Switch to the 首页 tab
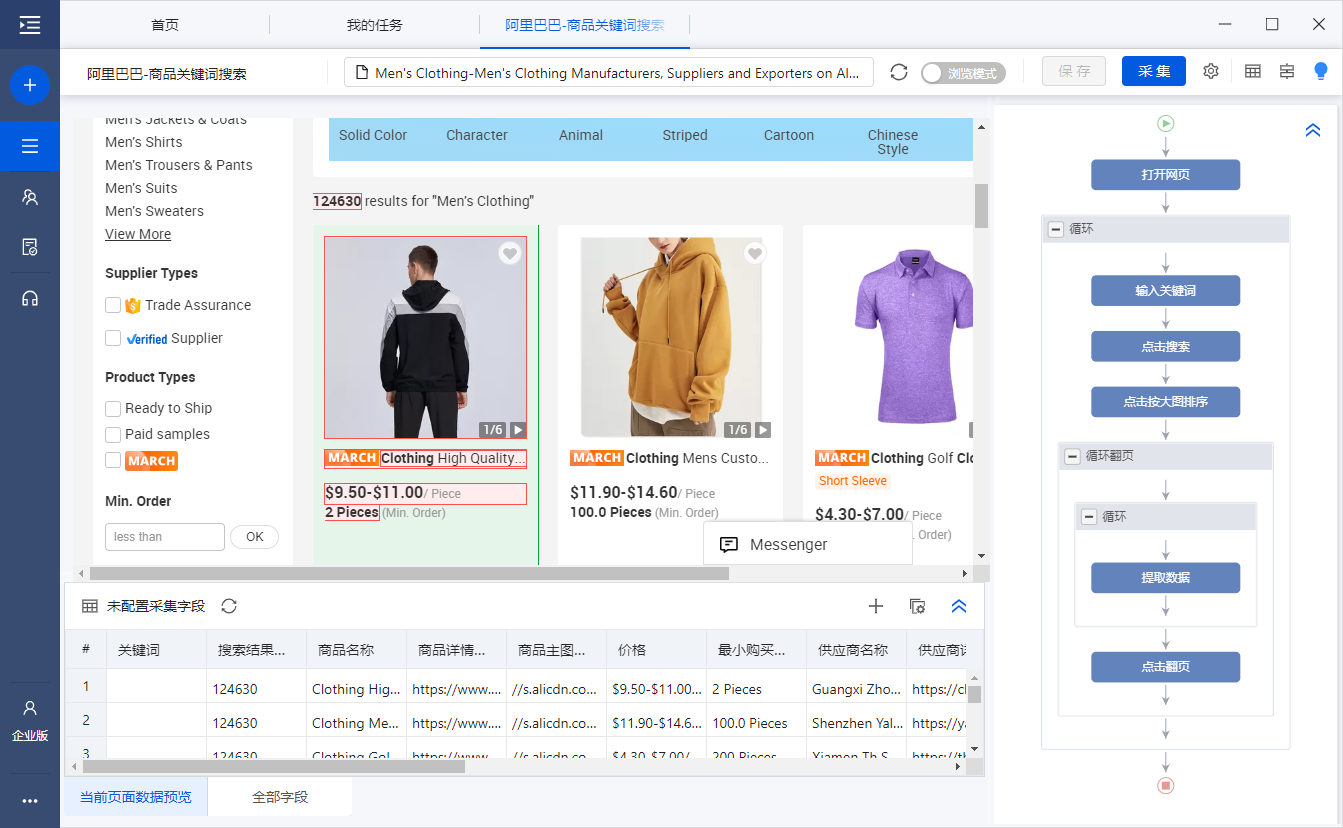The width and height of the screenshot is (1343, 828). point(166,25)
